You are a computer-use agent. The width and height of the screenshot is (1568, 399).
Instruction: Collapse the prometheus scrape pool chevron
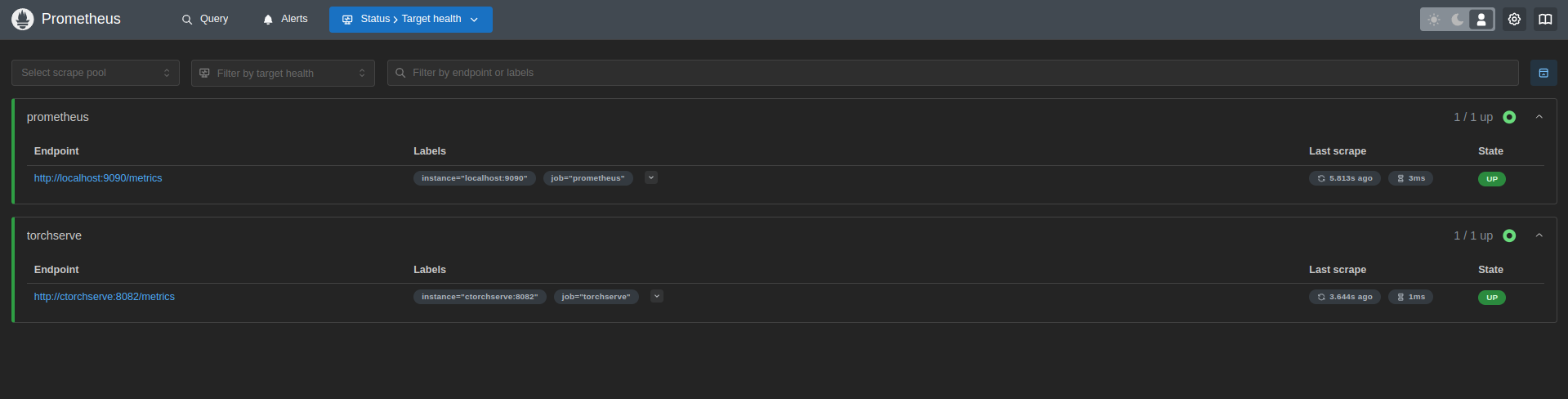[x=1539, y=117]
